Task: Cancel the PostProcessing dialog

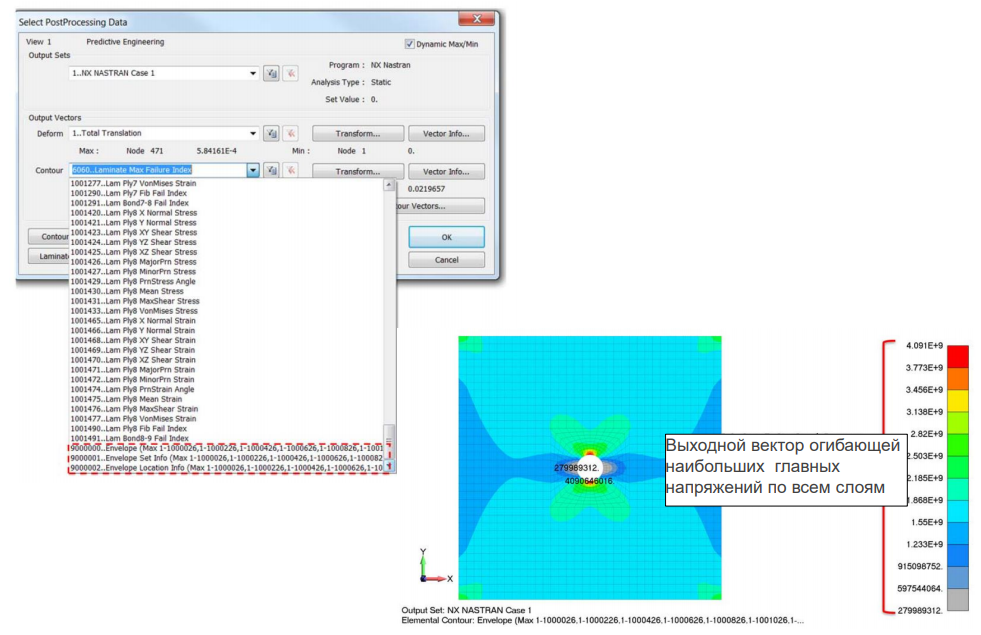Action: 446,260
